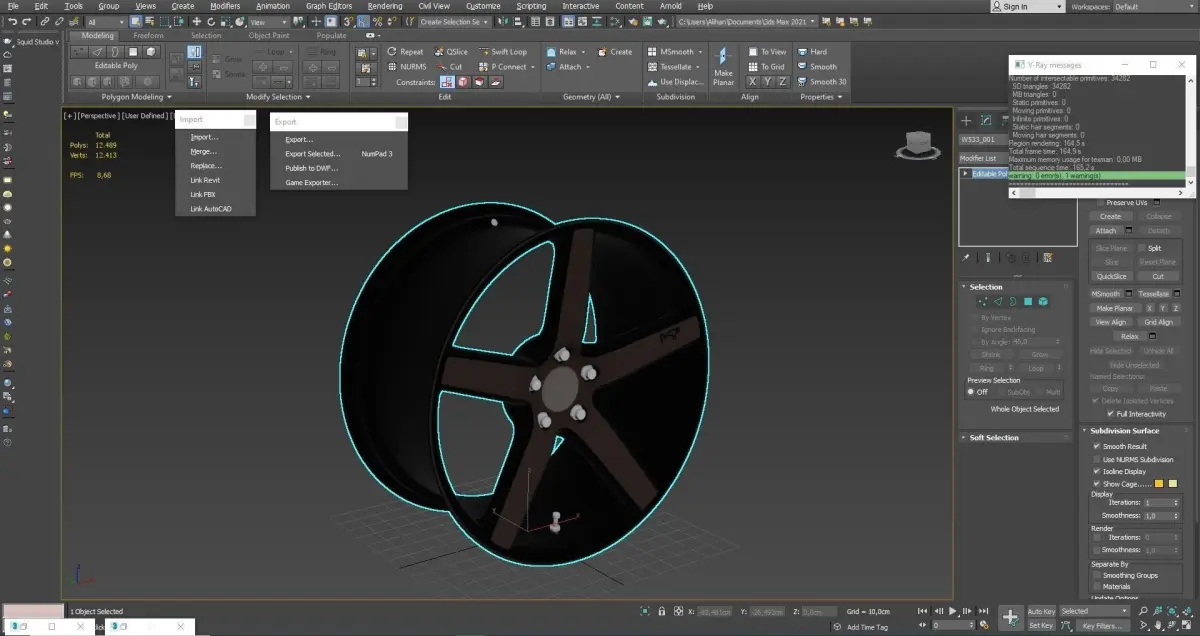Click the Swift Loop tool

point(502,52)
